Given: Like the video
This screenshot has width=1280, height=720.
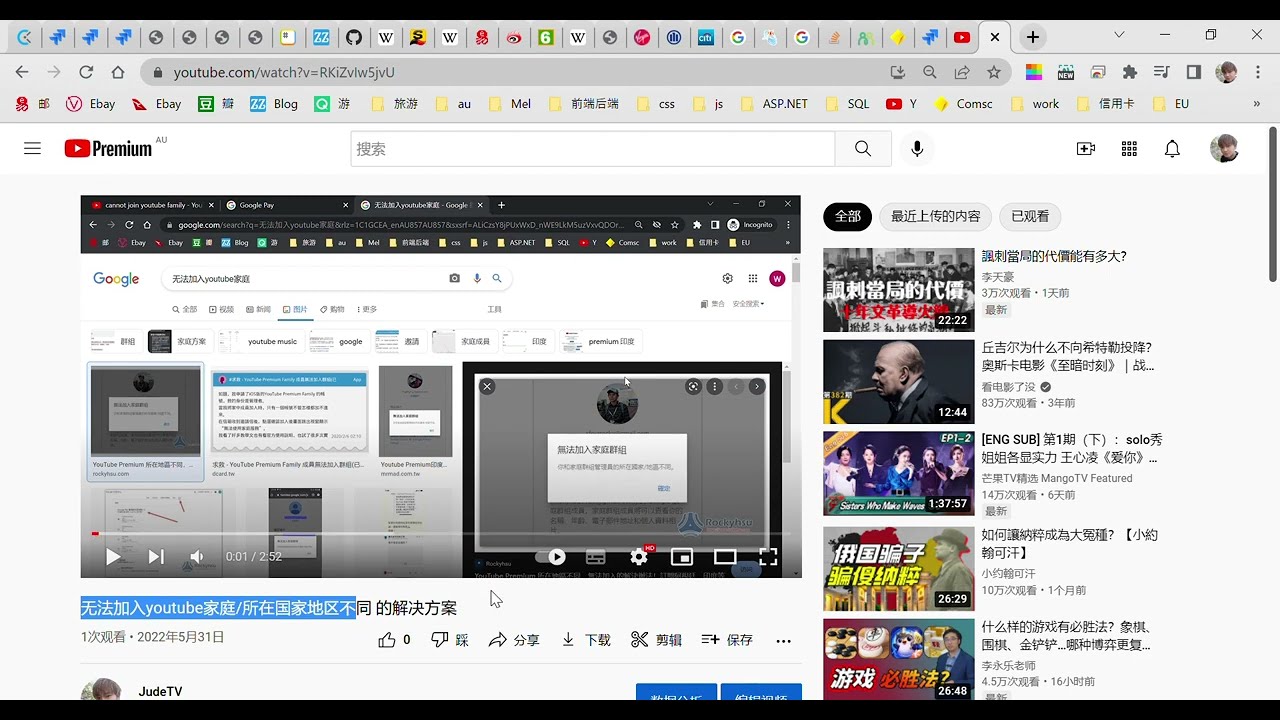Looking at the screenshot, I should [394, 640].
